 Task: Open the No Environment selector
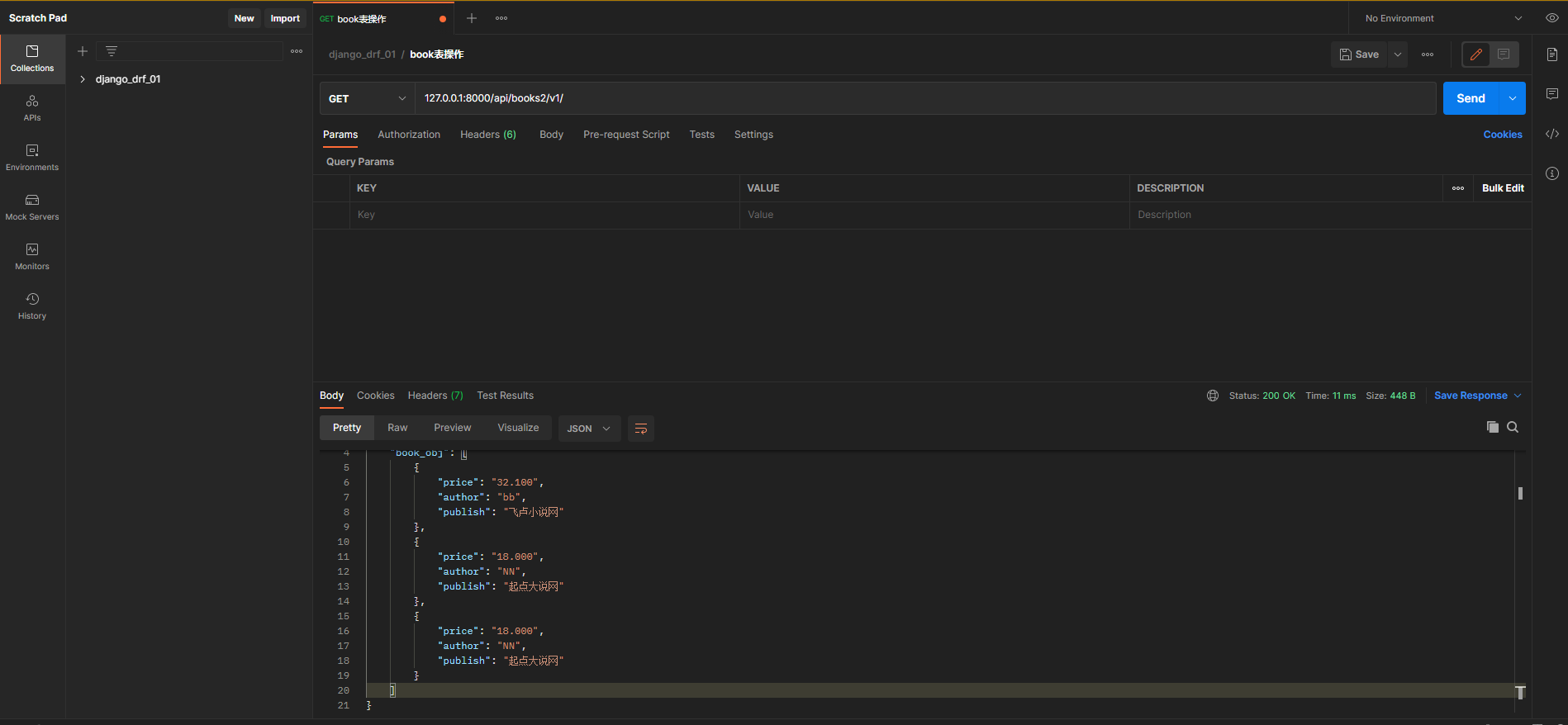(1442, 18)
